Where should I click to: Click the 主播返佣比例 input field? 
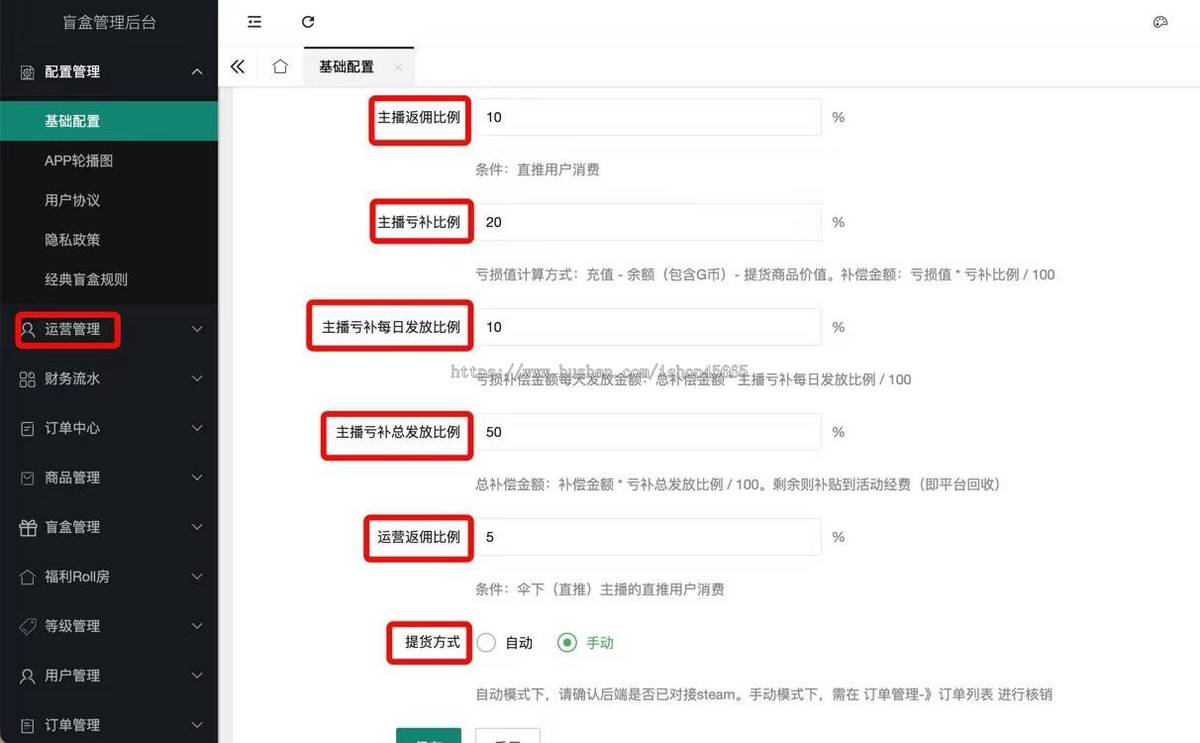tap(648, 117)
